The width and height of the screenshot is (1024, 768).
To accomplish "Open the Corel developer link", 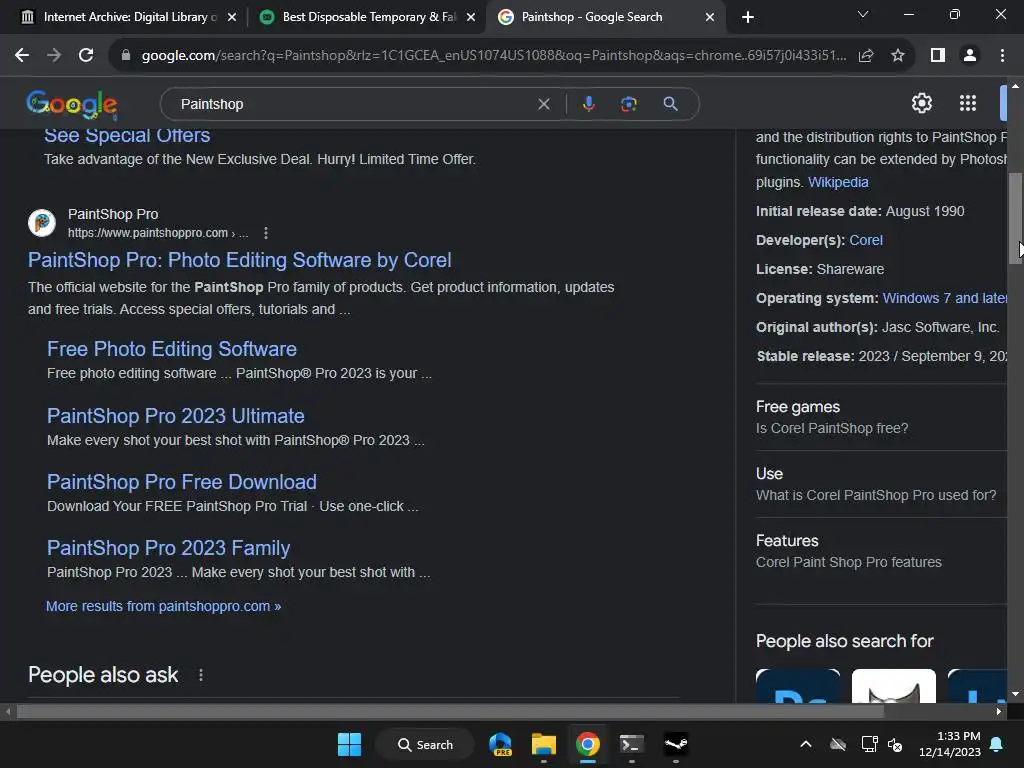I will (x=865, y=240).
